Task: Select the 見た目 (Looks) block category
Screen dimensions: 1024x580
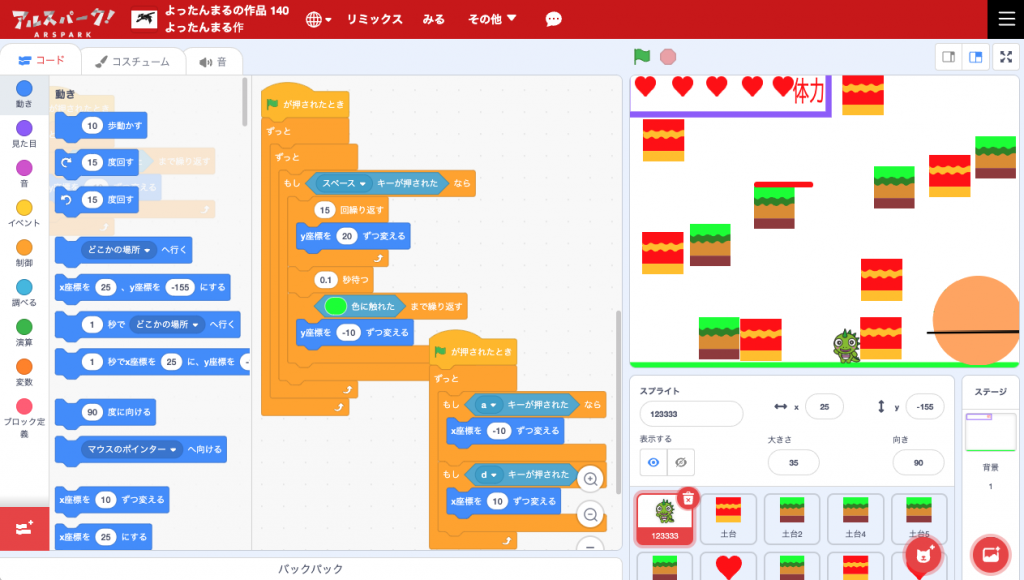Action: click(x=24, y=133)
